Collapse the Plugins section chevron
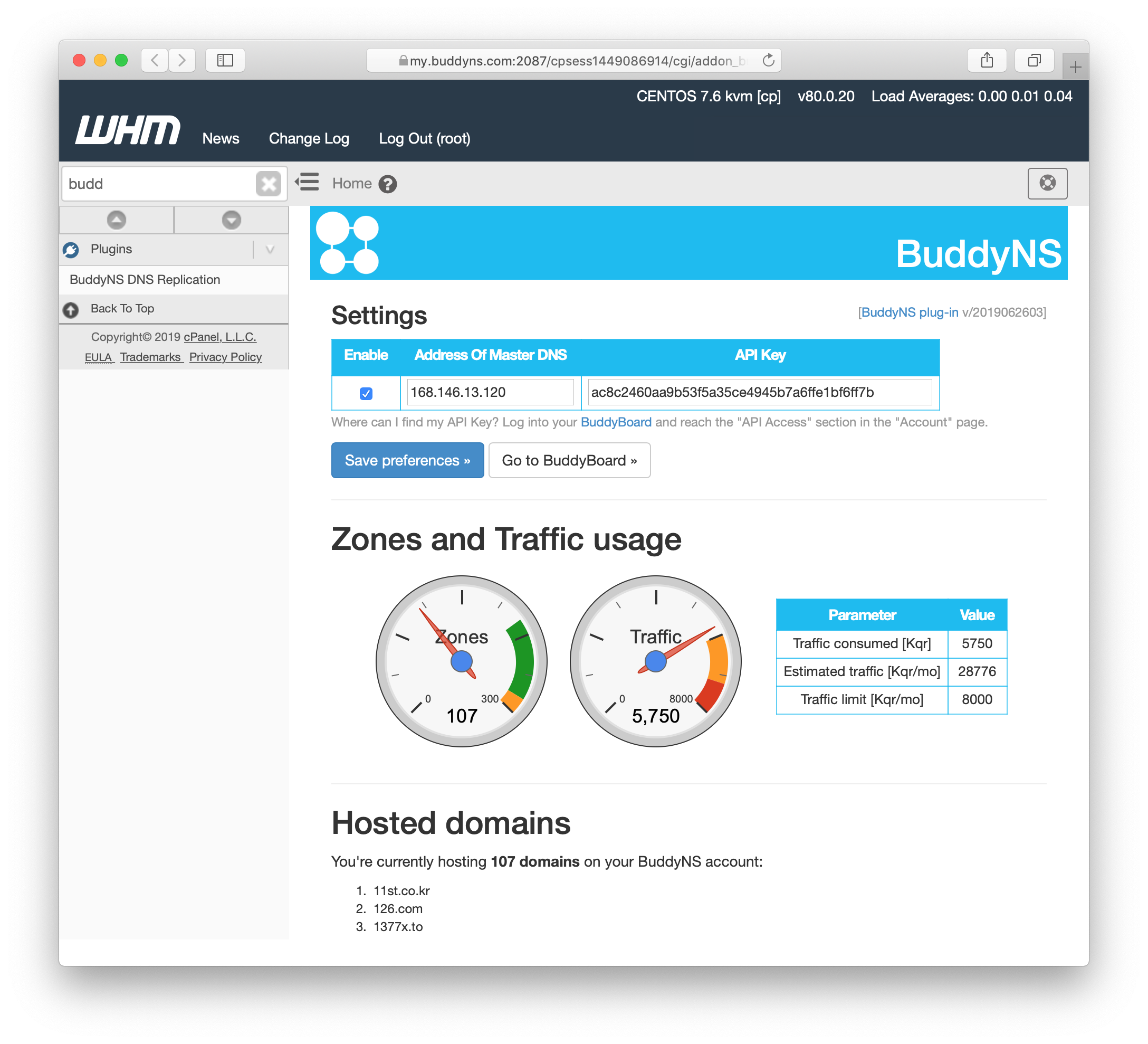 pos(270,249)
